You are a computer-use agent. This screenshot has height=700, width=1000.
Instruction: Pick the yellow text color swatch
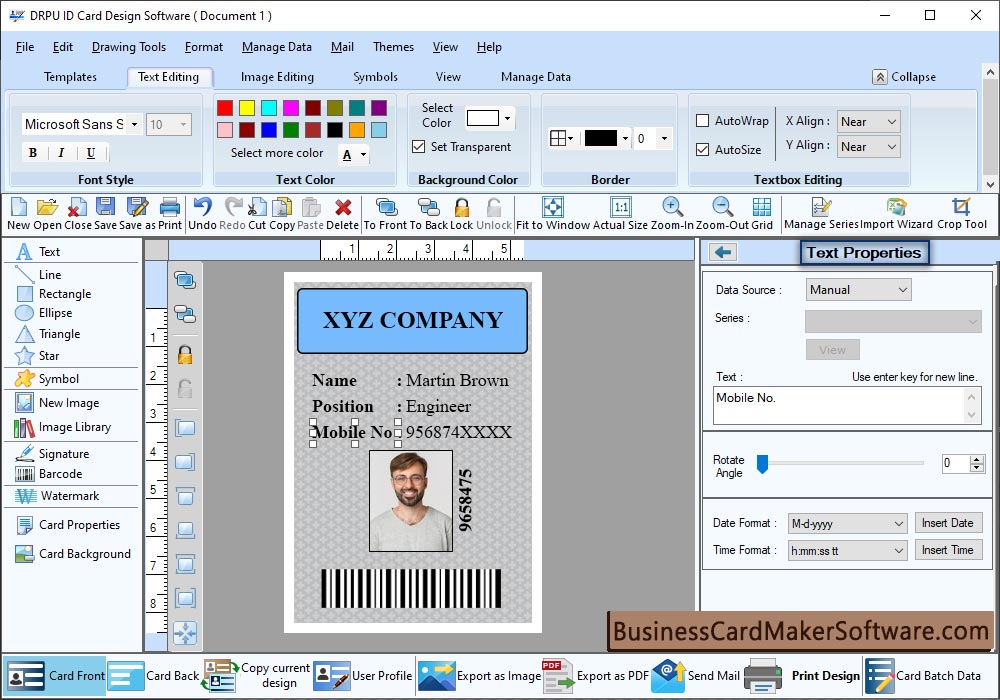pyautogui.click(x=247, y=108)
